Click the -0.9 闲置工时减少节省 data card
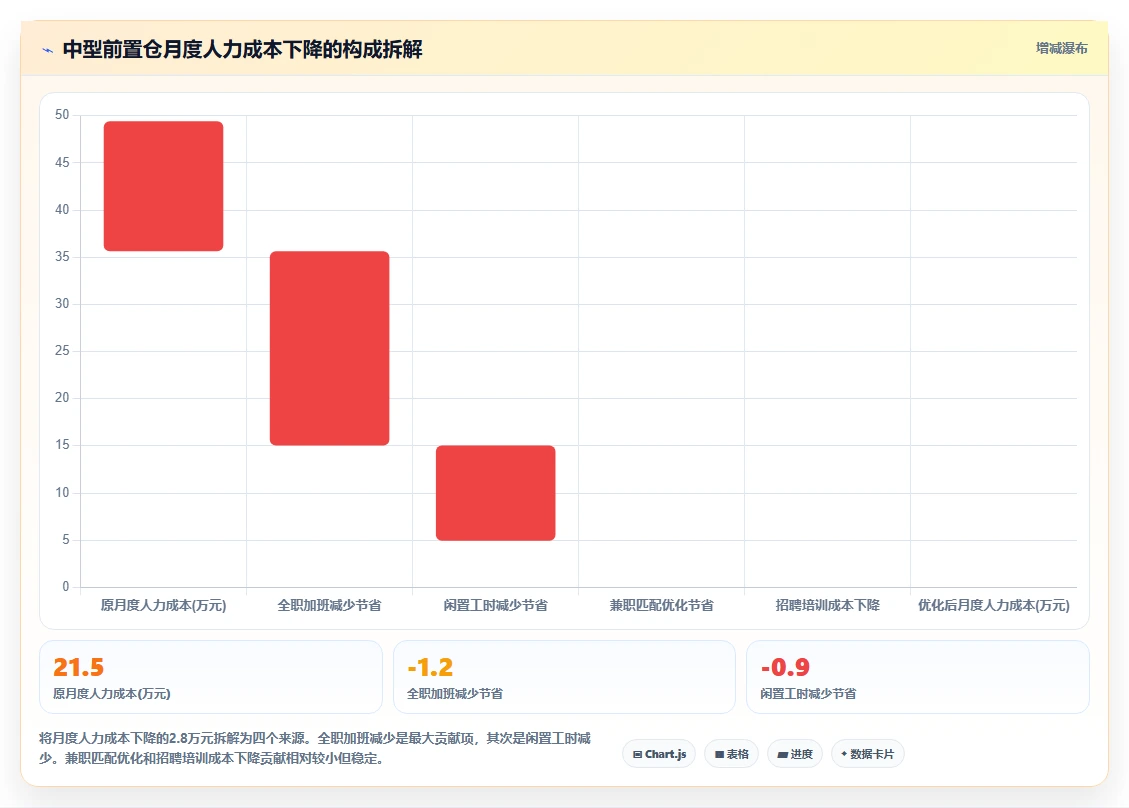Viewport: 1129px width, 808px height. point(917,677)
